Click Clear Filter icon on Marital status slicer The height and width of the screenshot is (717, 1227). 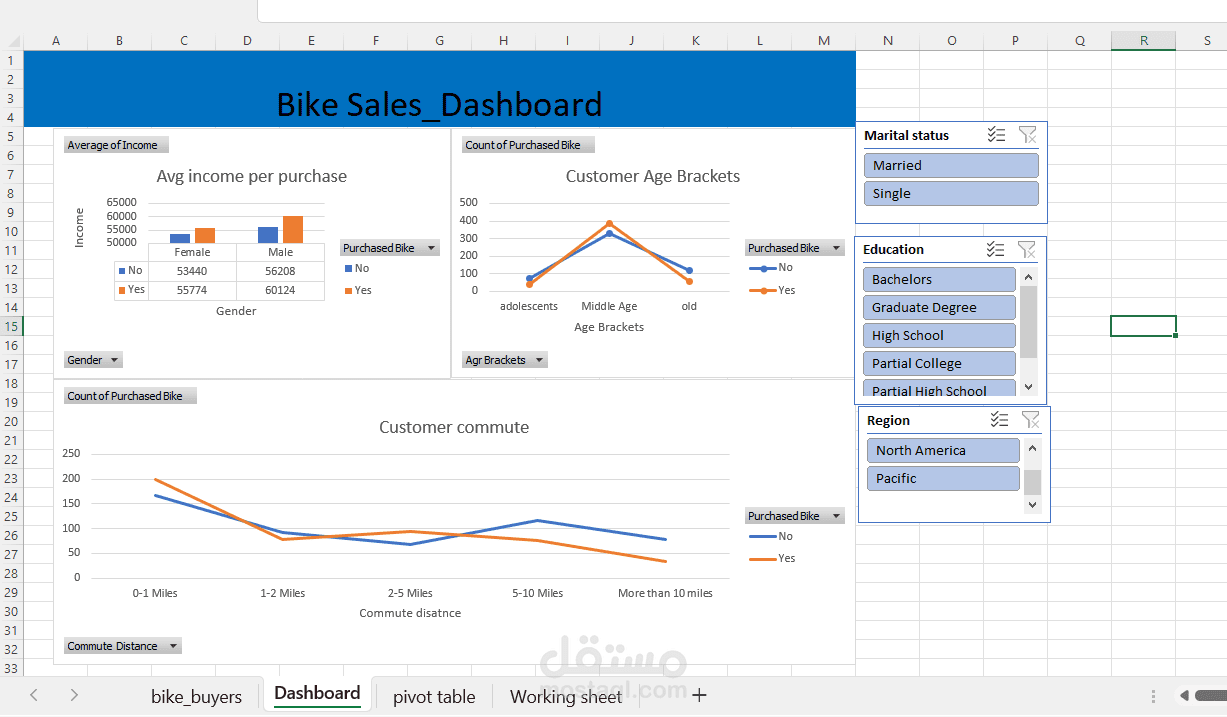pyautogui.click(x=1027, y=135)
